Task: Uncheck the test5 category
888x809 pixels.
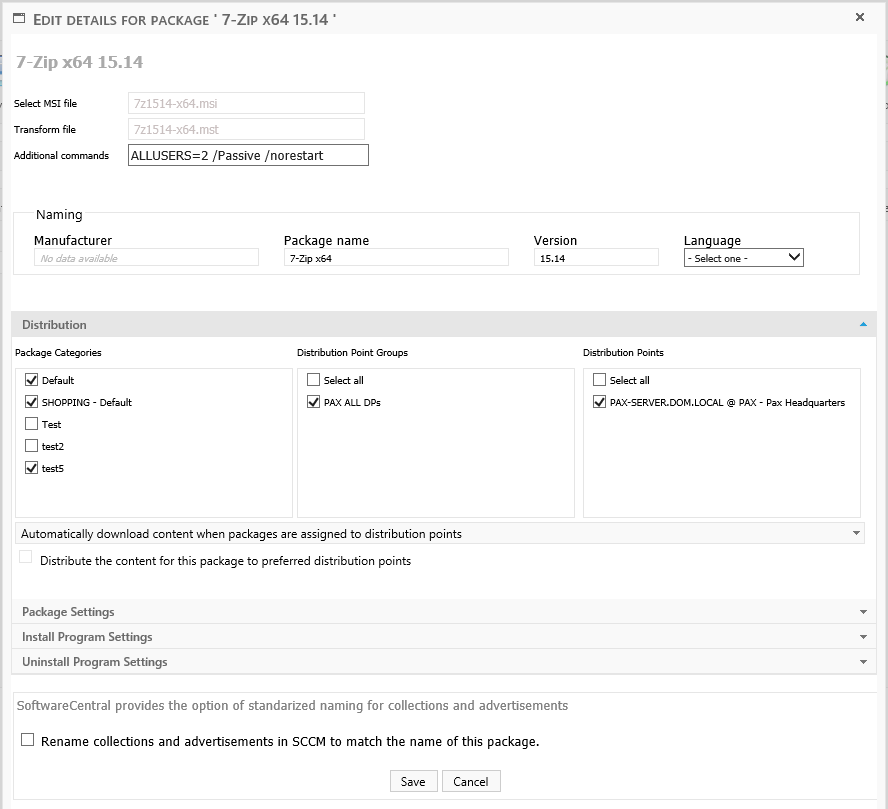Action: (31, 468)
